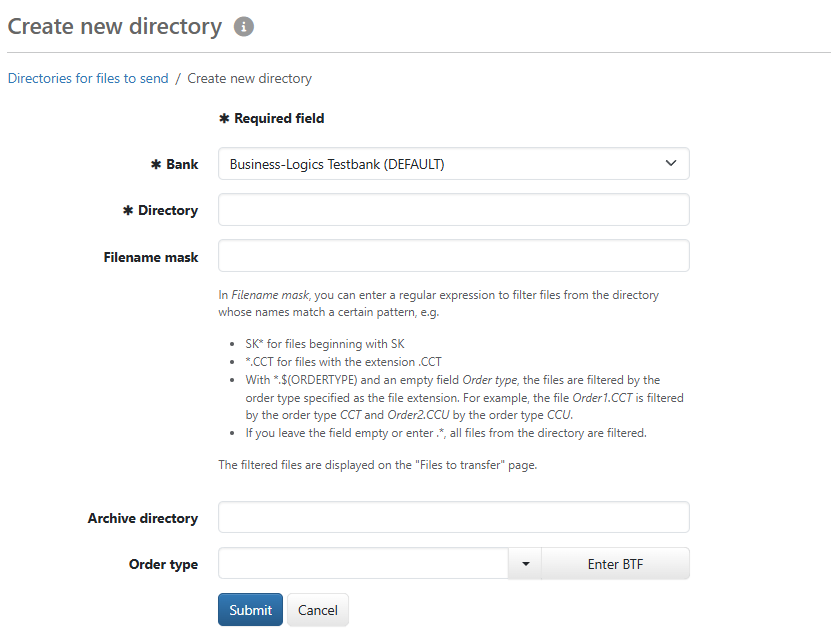Click the Required field note asterisk

(224, 118)
